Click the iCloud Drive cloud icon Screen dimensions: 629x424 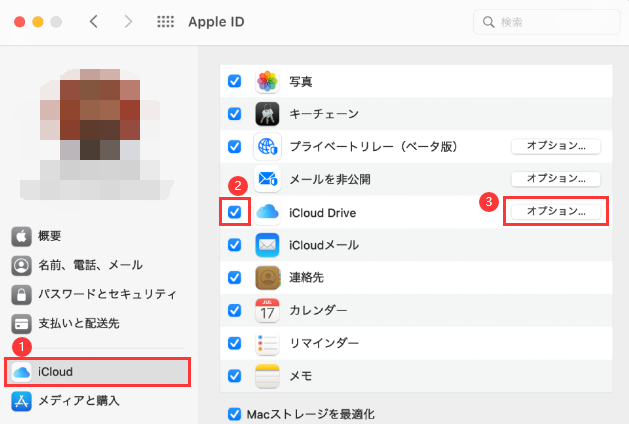pos(267,212)
